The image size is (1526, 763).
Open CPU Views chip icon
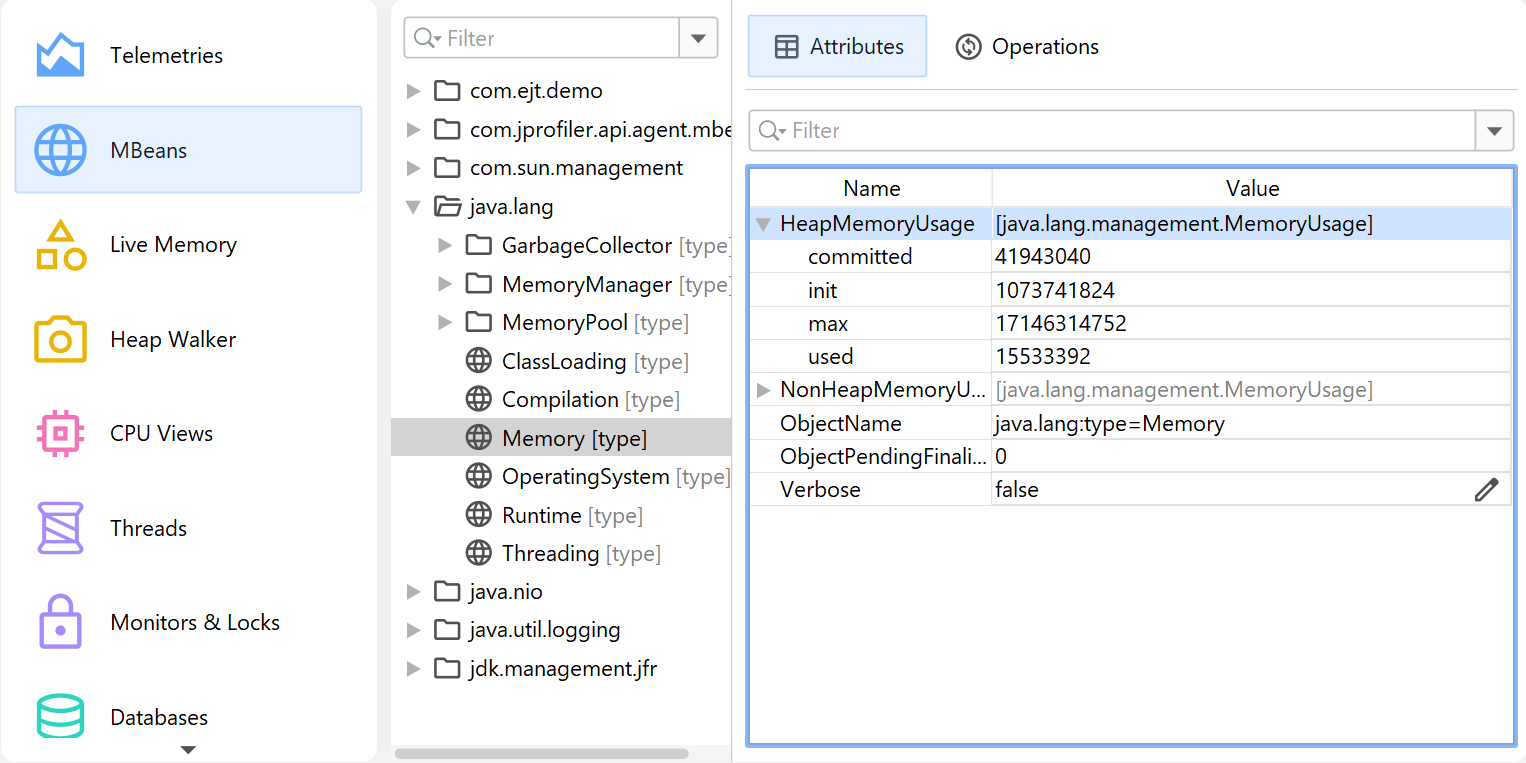click(60, 434)
